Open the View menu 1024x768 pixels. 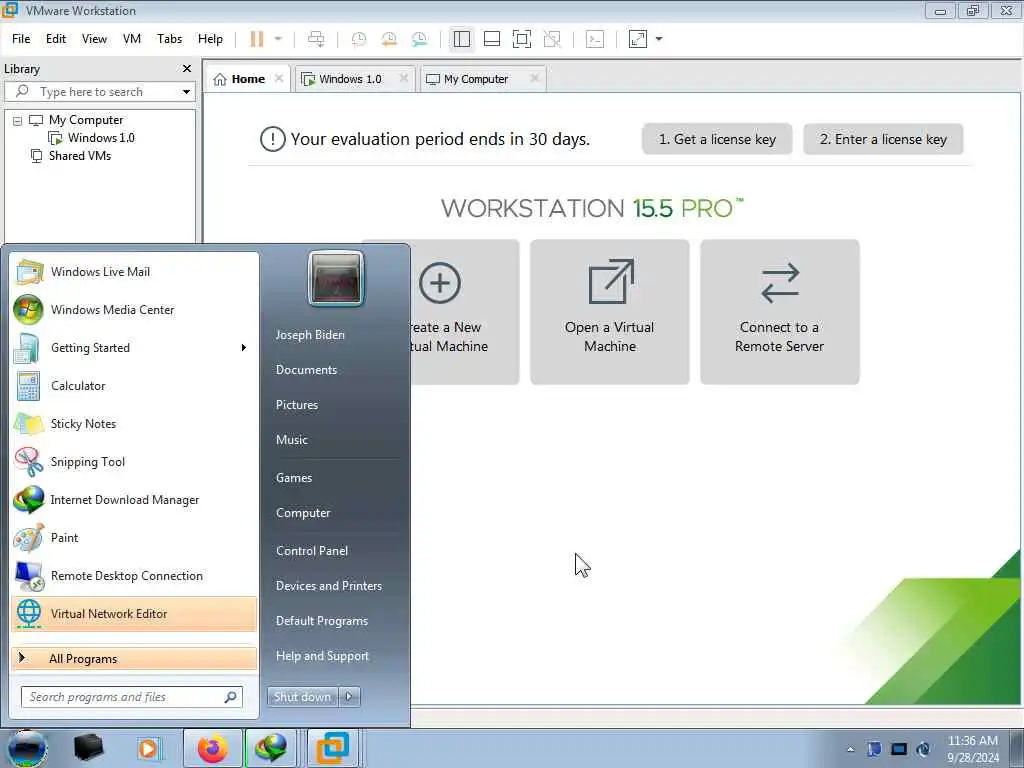pyautogui.click(x=94, y=39)
